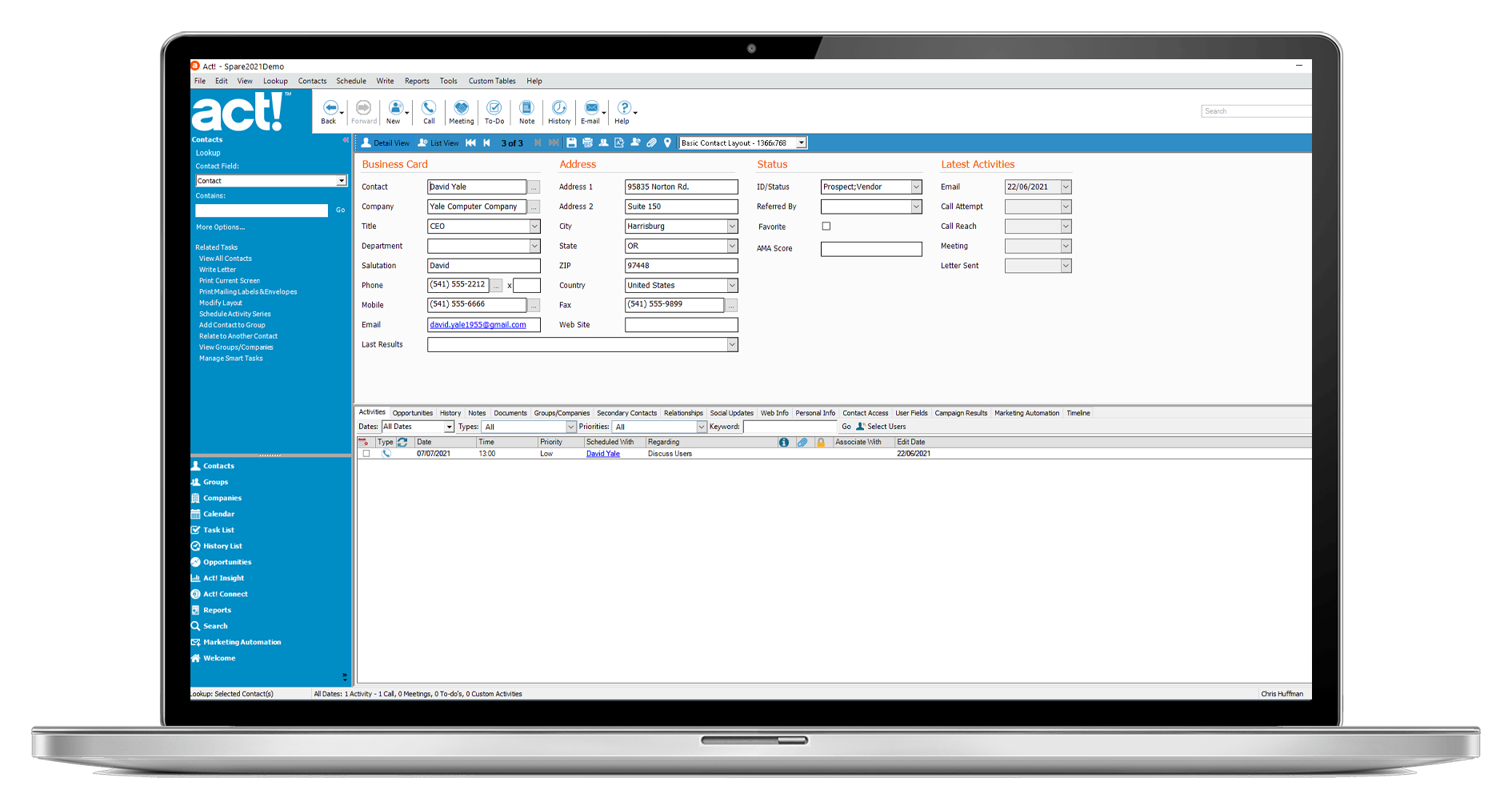This screenshot has height=806, width=1512.
Task: Open the Lookup menu
Action: click(275, 81)
